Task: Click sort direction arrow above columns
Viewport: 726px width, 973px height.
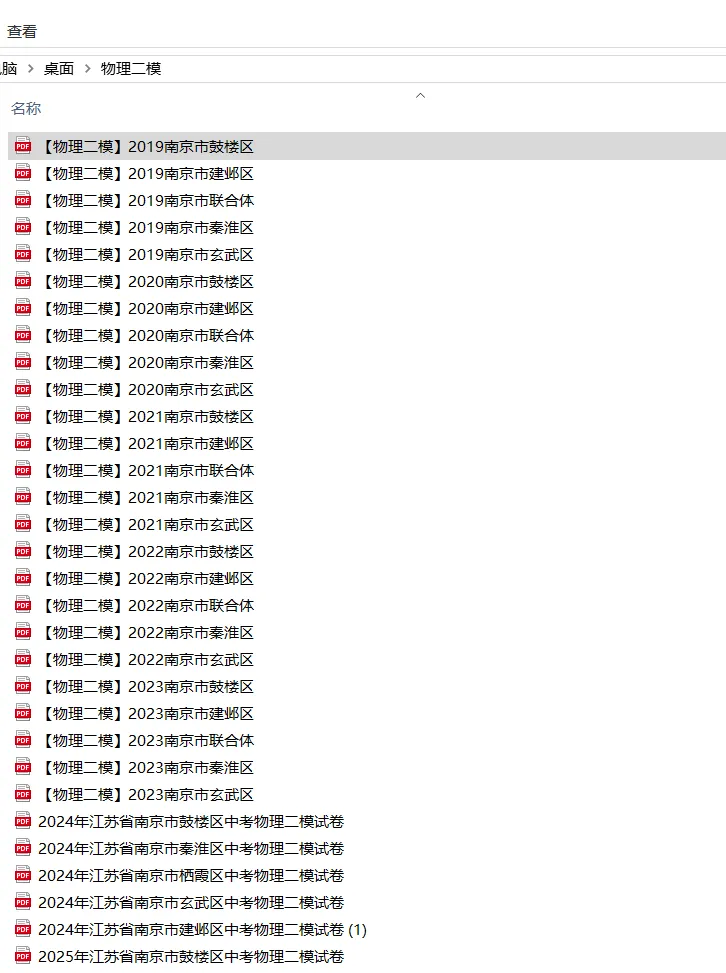Action: point(420,95)
